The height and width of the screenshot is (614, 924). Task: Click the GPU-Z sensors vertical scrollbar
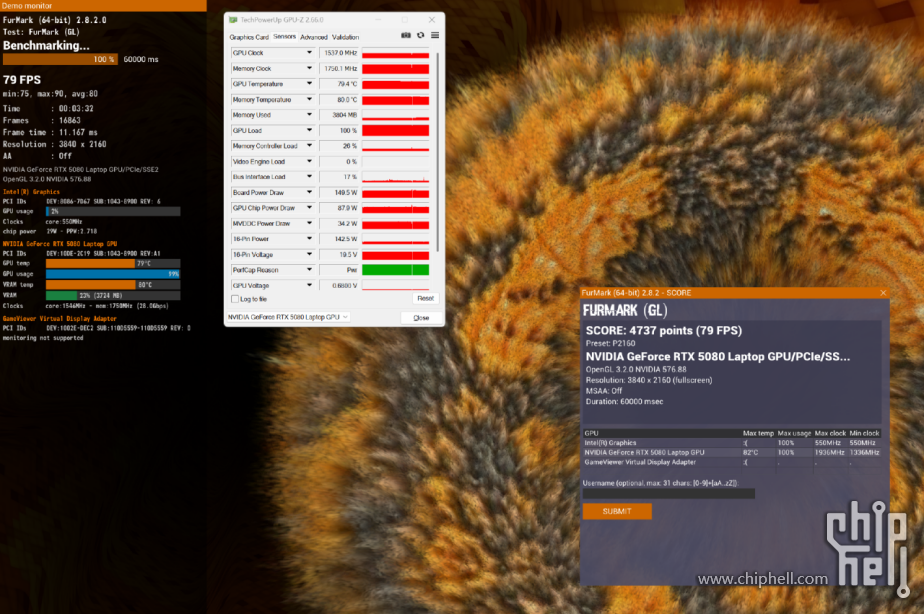click(438, 152)
